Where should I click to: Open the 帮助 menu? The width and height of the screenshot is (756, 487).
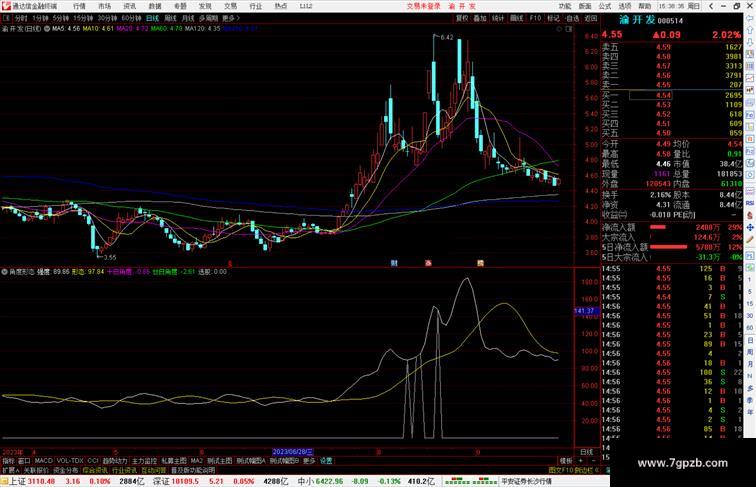pyautogui.click(x=645, y=6)
